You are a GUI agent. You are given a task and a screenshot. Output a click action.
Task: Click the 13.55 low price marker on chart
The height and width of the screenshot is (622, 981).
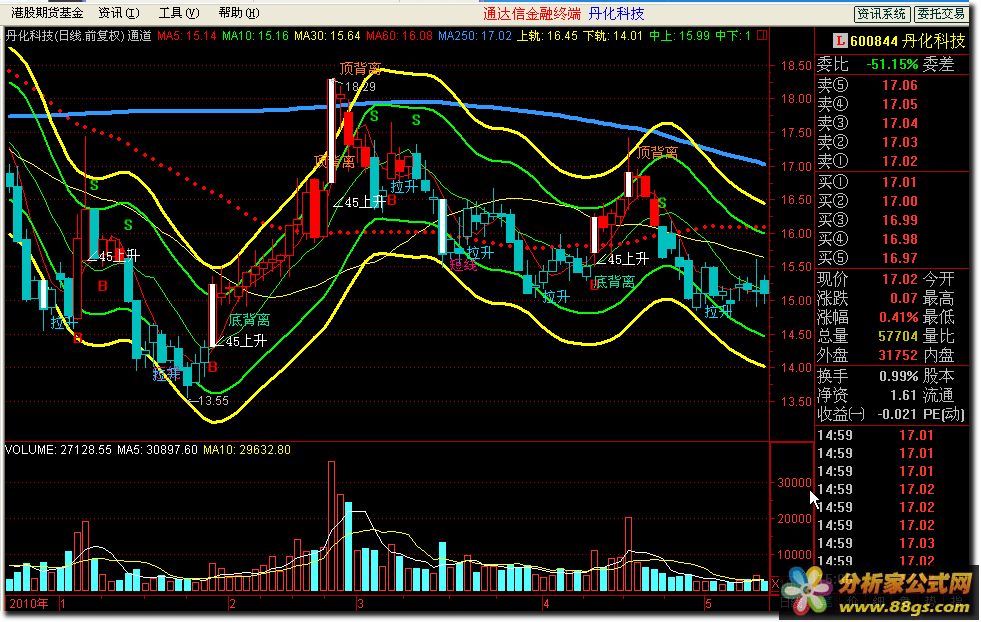213,400
